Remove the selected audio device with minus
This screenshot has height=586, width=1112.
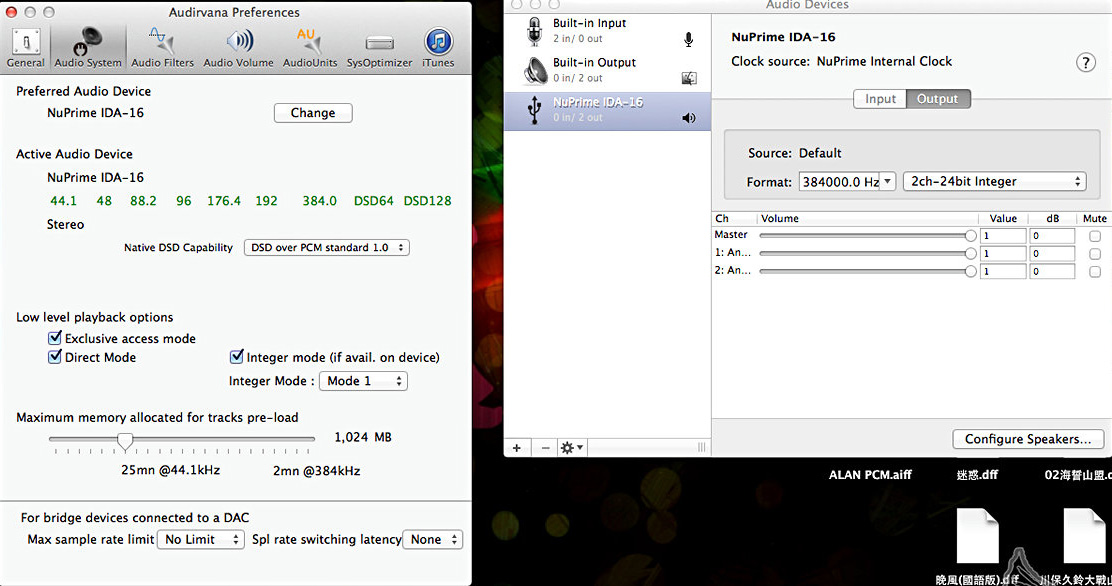pyautogui.click(x=545, y=448)
